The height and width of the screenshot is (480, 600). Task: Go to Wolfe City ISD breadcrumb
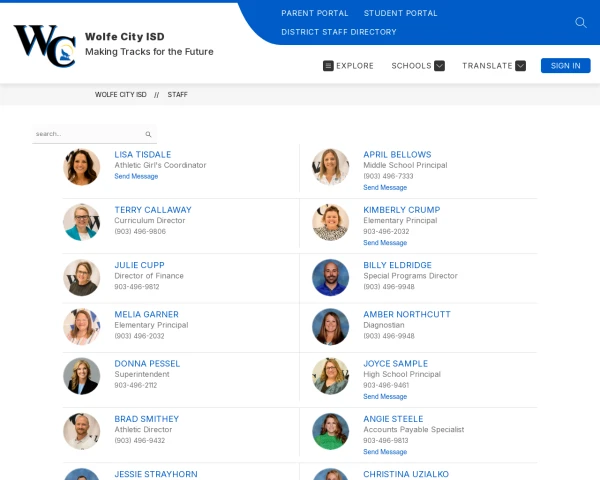coord(120,95)
